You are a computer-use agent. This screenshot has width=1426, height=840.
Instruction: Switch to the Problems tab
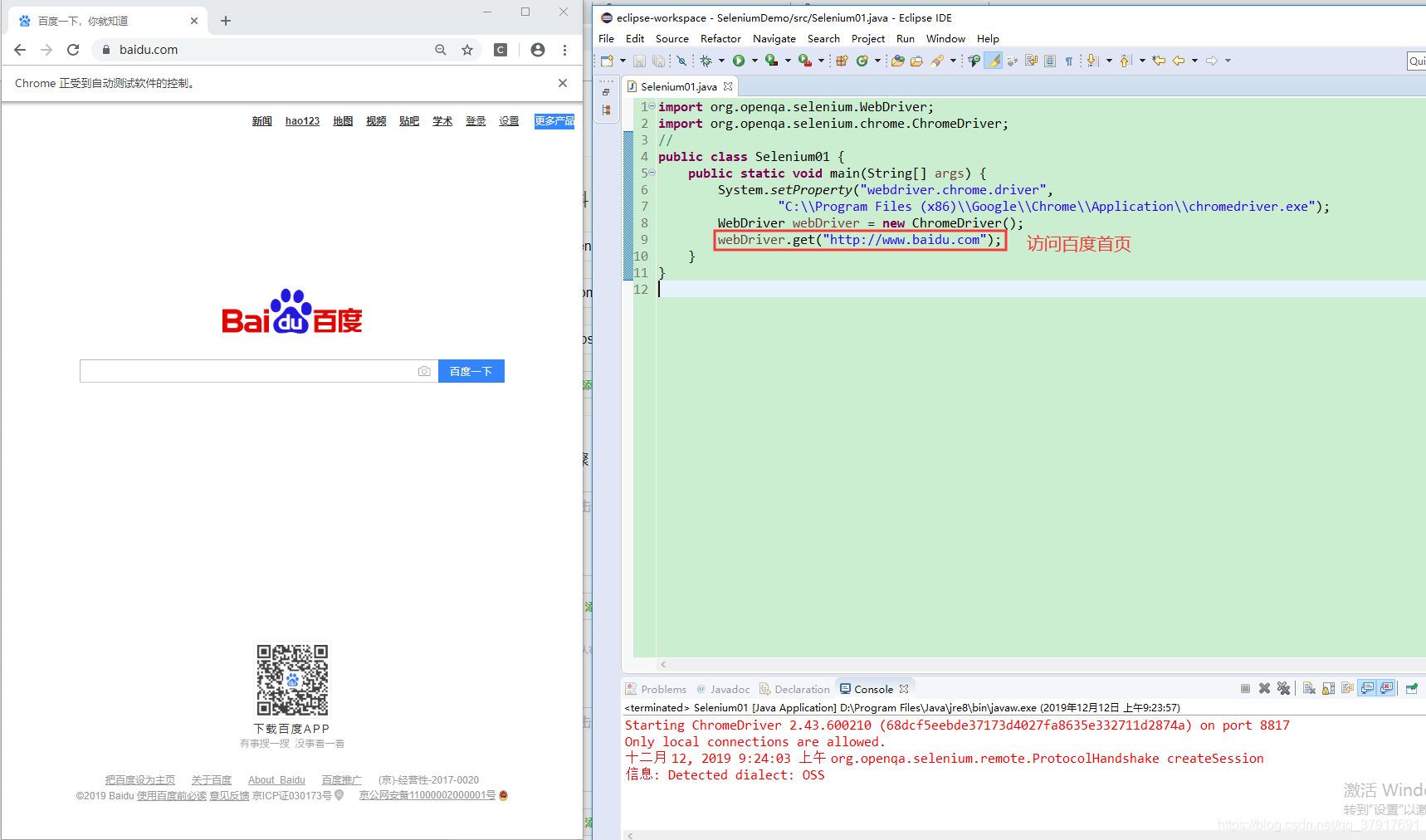[x=656, y=689]
